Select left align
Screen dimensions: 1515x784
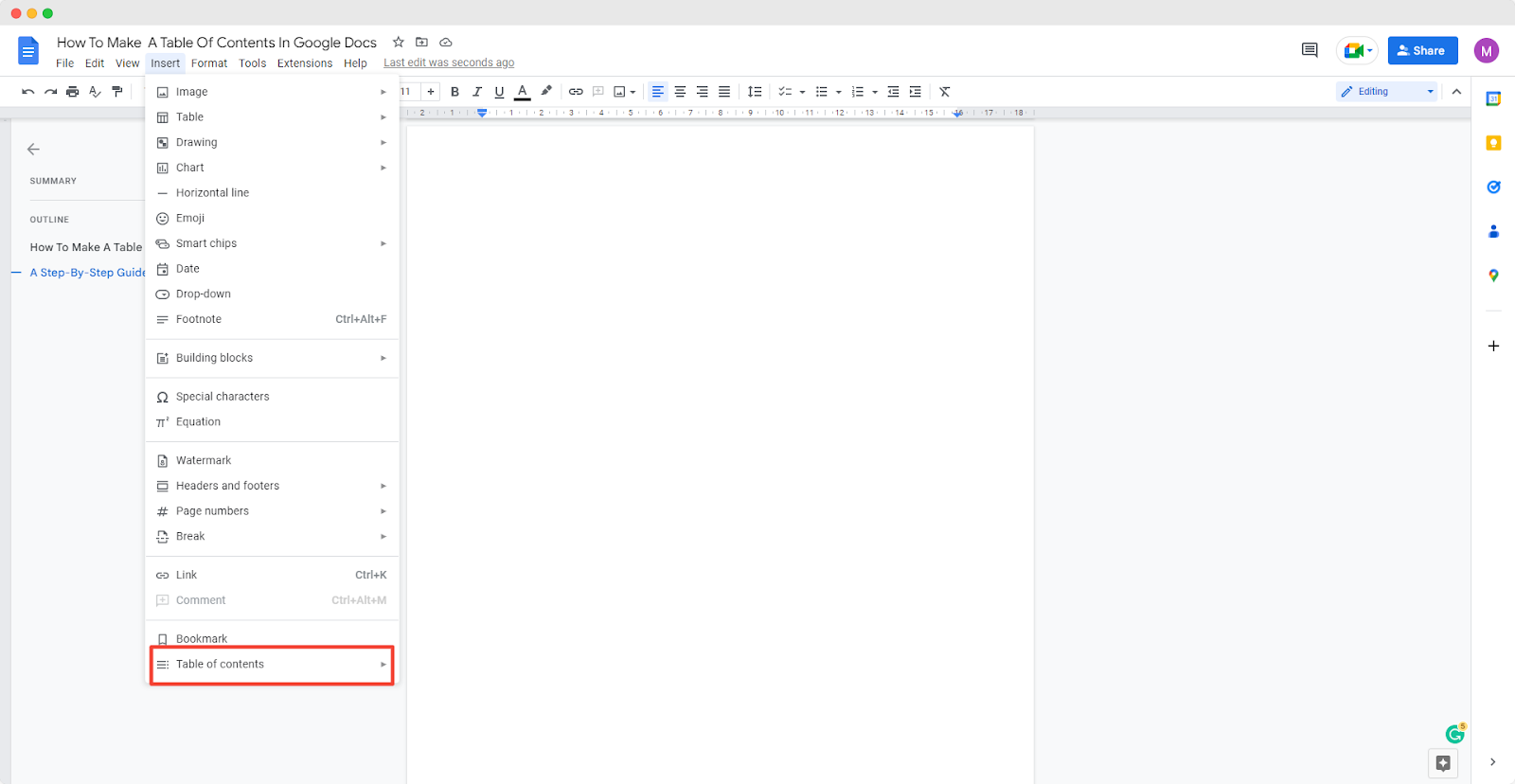(x=658, y=92)
